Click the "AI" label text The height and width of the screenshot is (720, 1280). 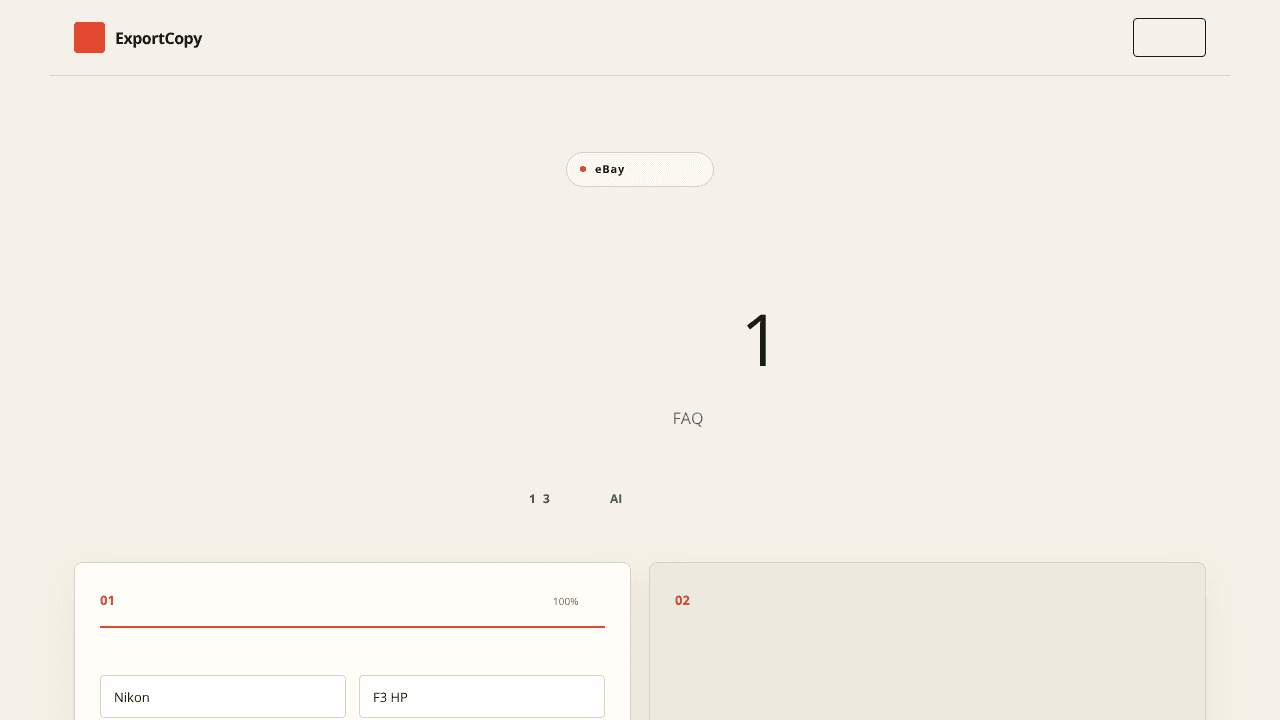tap(616, 499)
